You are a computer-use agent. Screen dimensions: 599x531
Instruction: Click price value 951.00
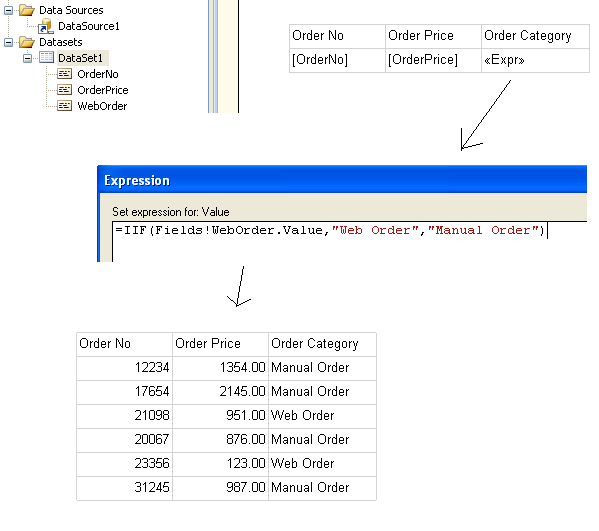pyautogui.click(x=246, y=416)
